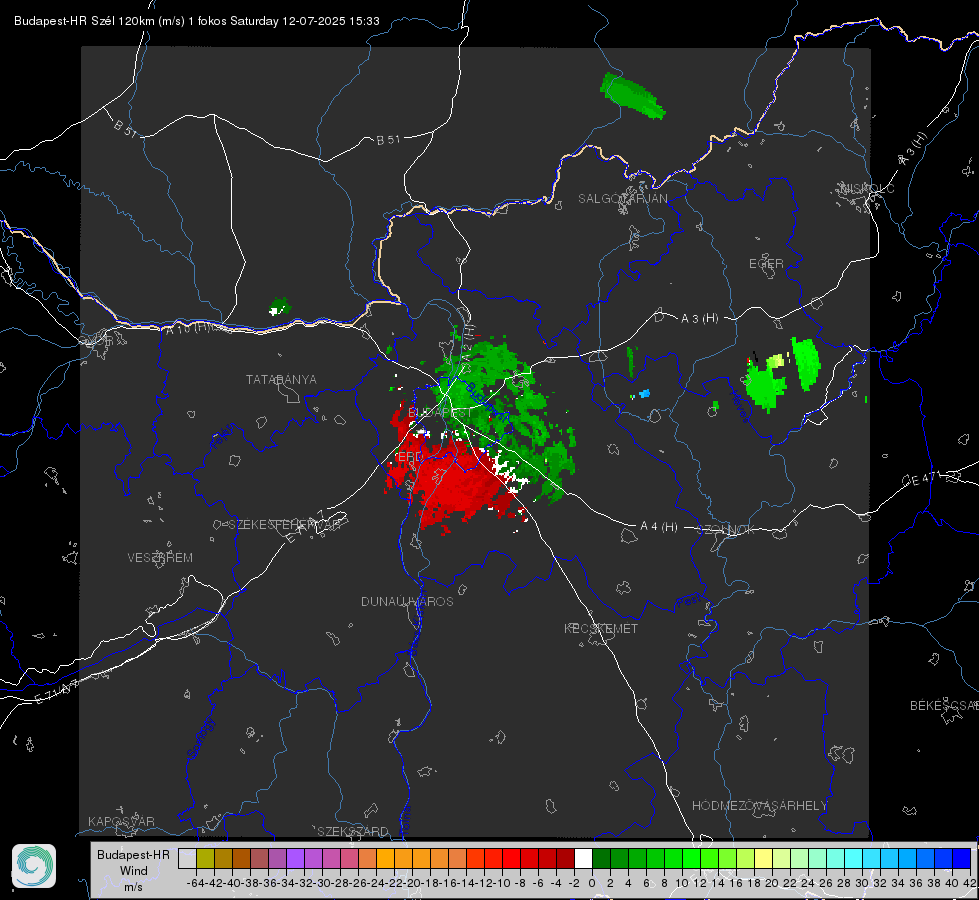Click the ÉRD city label

pyautogui.click(x=410, y=457)
